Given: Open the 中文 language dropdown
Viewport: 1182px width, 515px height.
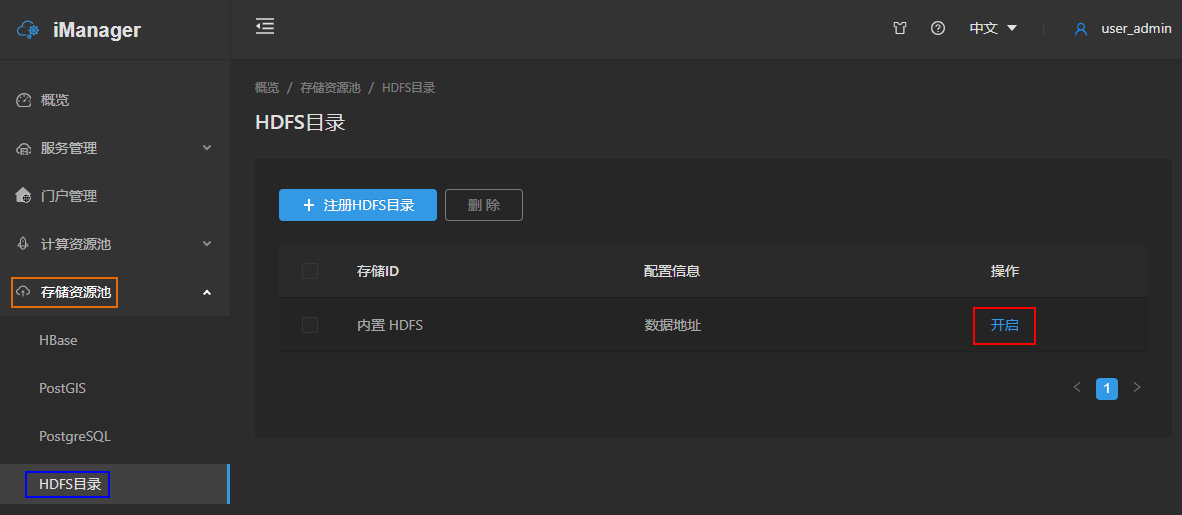Looking at the screenshot, I should tap(993, 29).
